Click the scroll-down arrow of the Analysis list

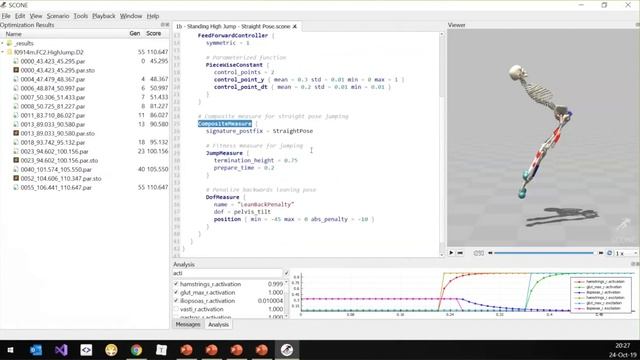(x=286, y=316)
